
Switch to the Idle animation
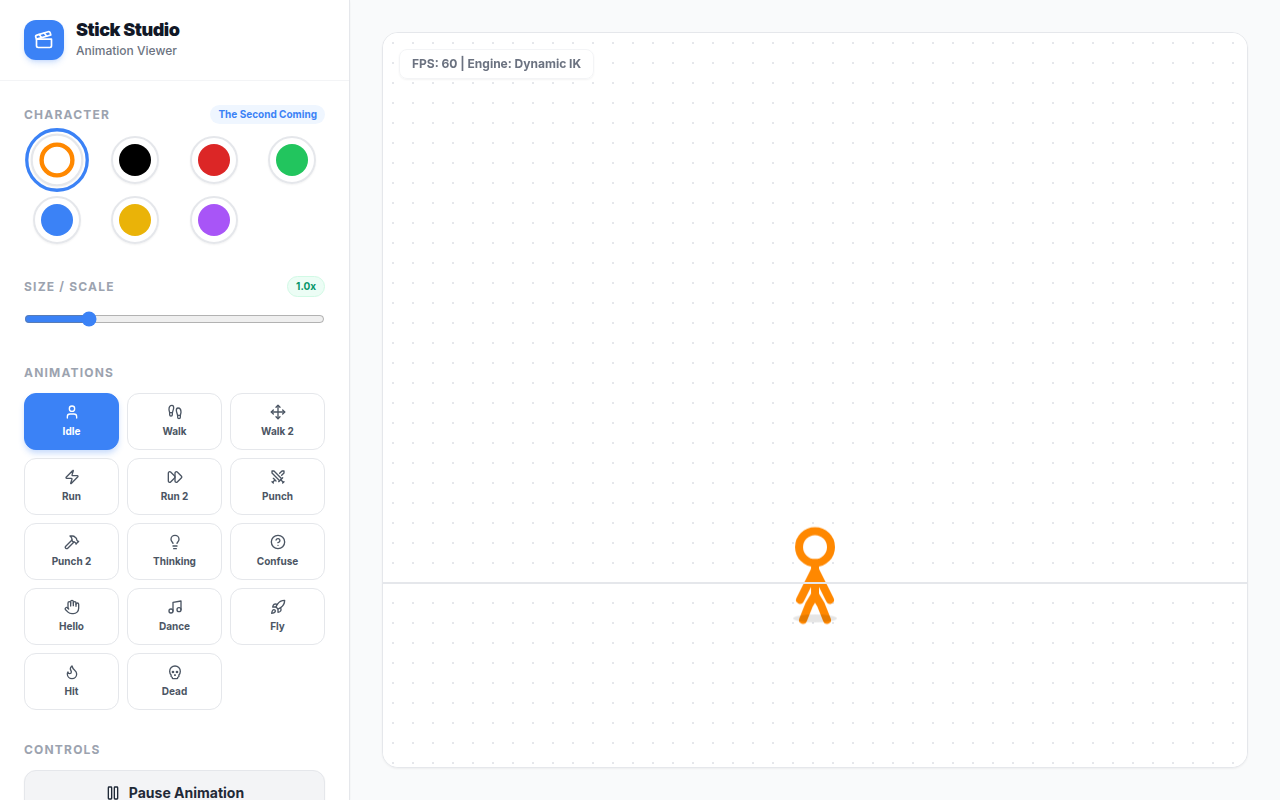(71, 421)
